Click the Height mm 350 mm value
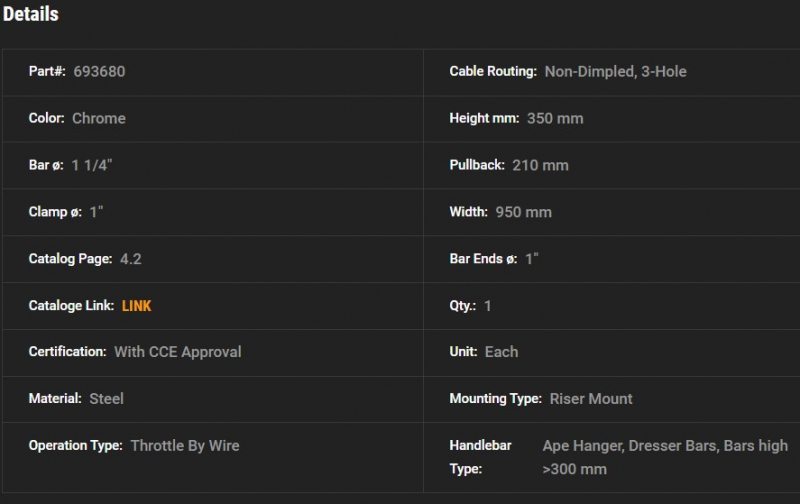Viewport: 800px width, 504px height. pyautogui.click(x=555, y=118)
